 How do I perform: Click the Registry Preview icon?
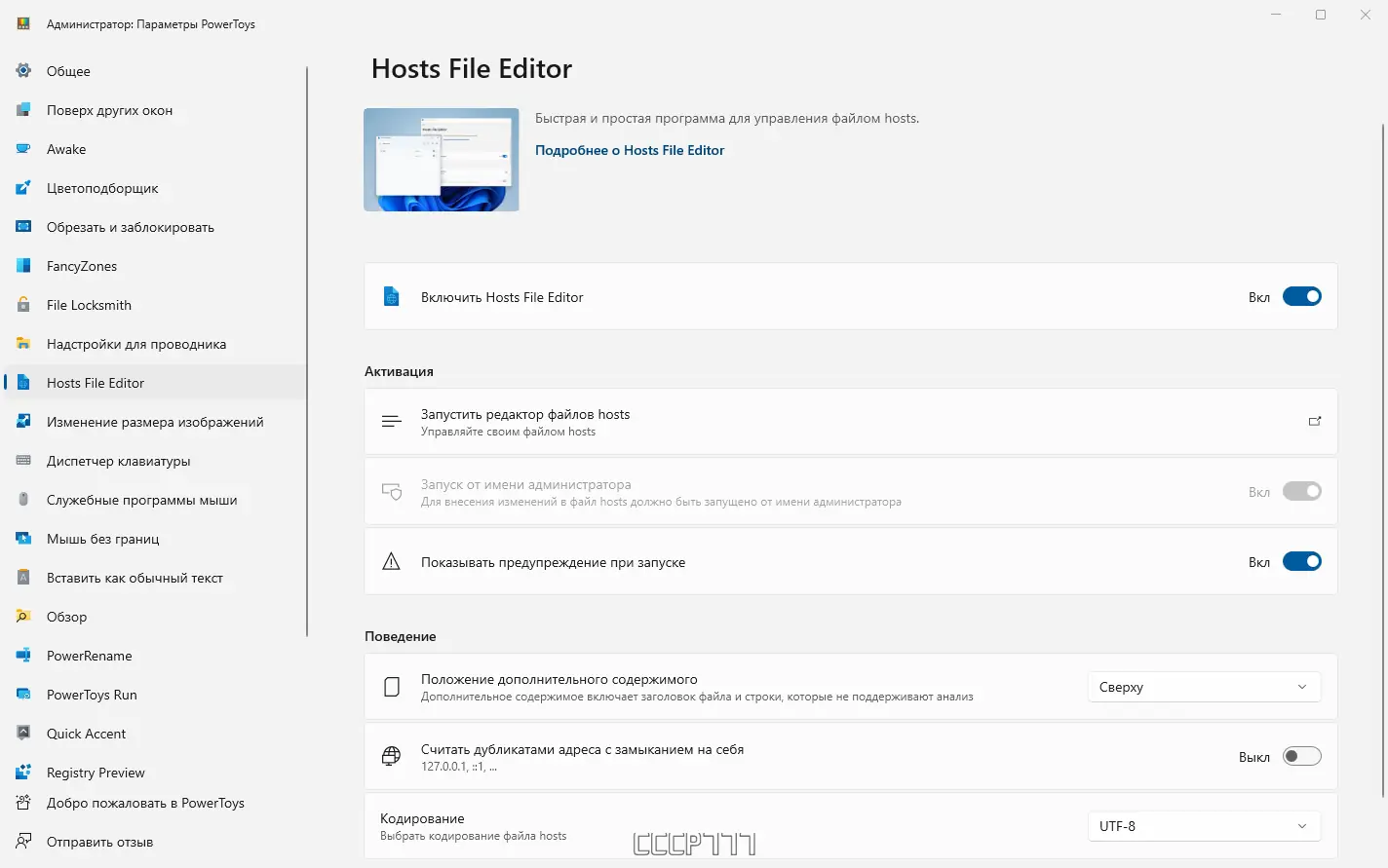(23, 772)
